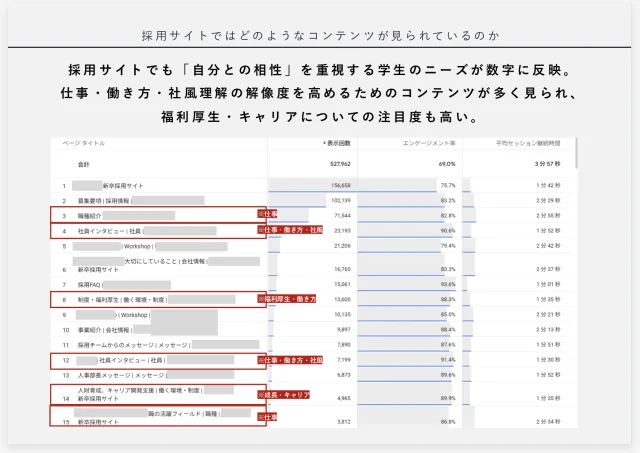Click the エンゲージメント率 column header

[x=429, y=143]
